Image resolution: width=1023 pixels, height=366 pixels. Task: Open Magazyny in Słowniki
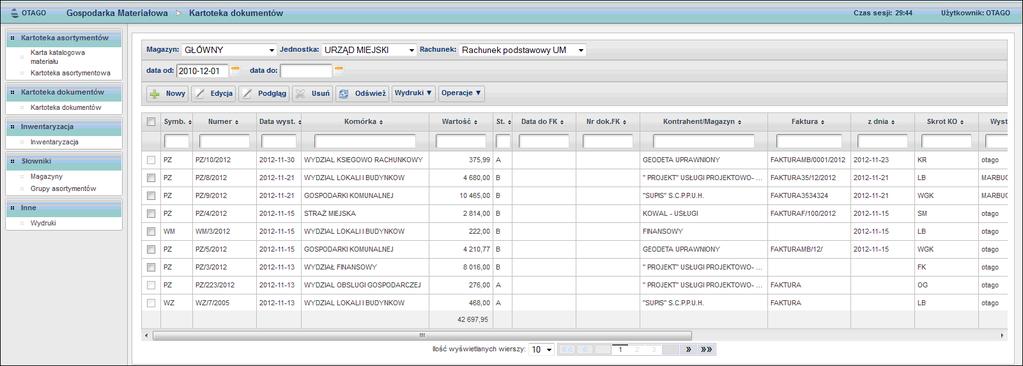(46, 176)
